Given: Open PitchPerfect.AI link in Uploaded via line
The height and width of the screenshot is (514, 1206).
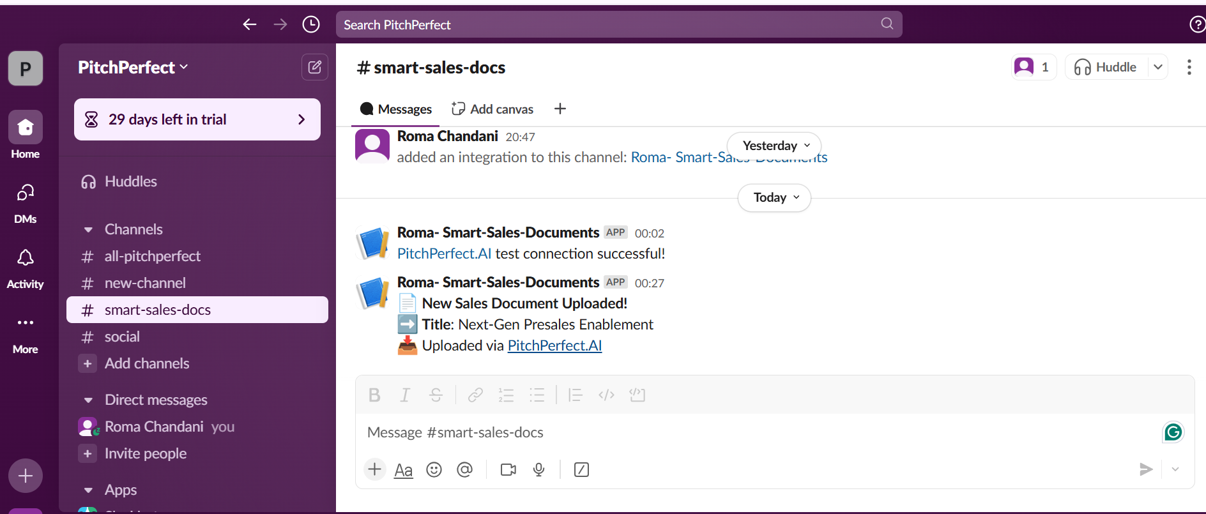Looking at the screenshot, I should click(x=554, y=346).
